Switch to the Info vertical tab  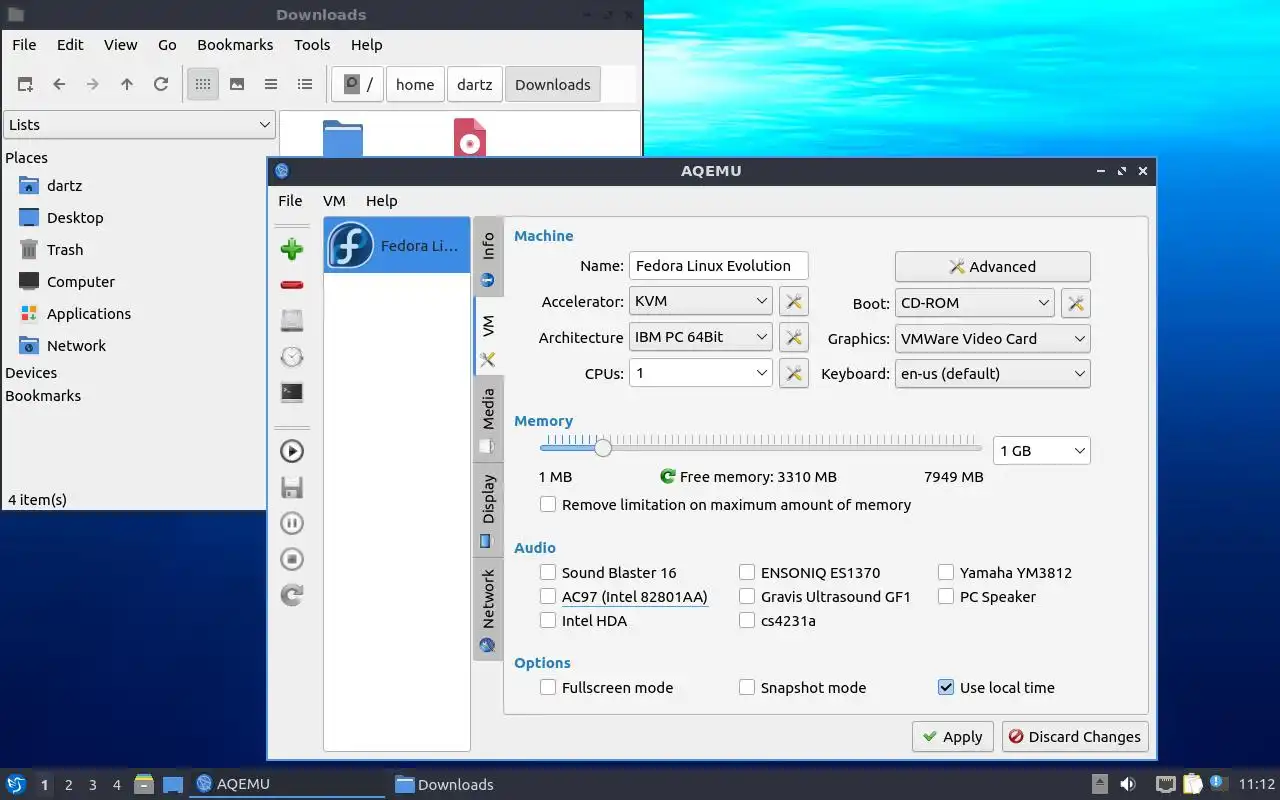(x=488, y=256)
